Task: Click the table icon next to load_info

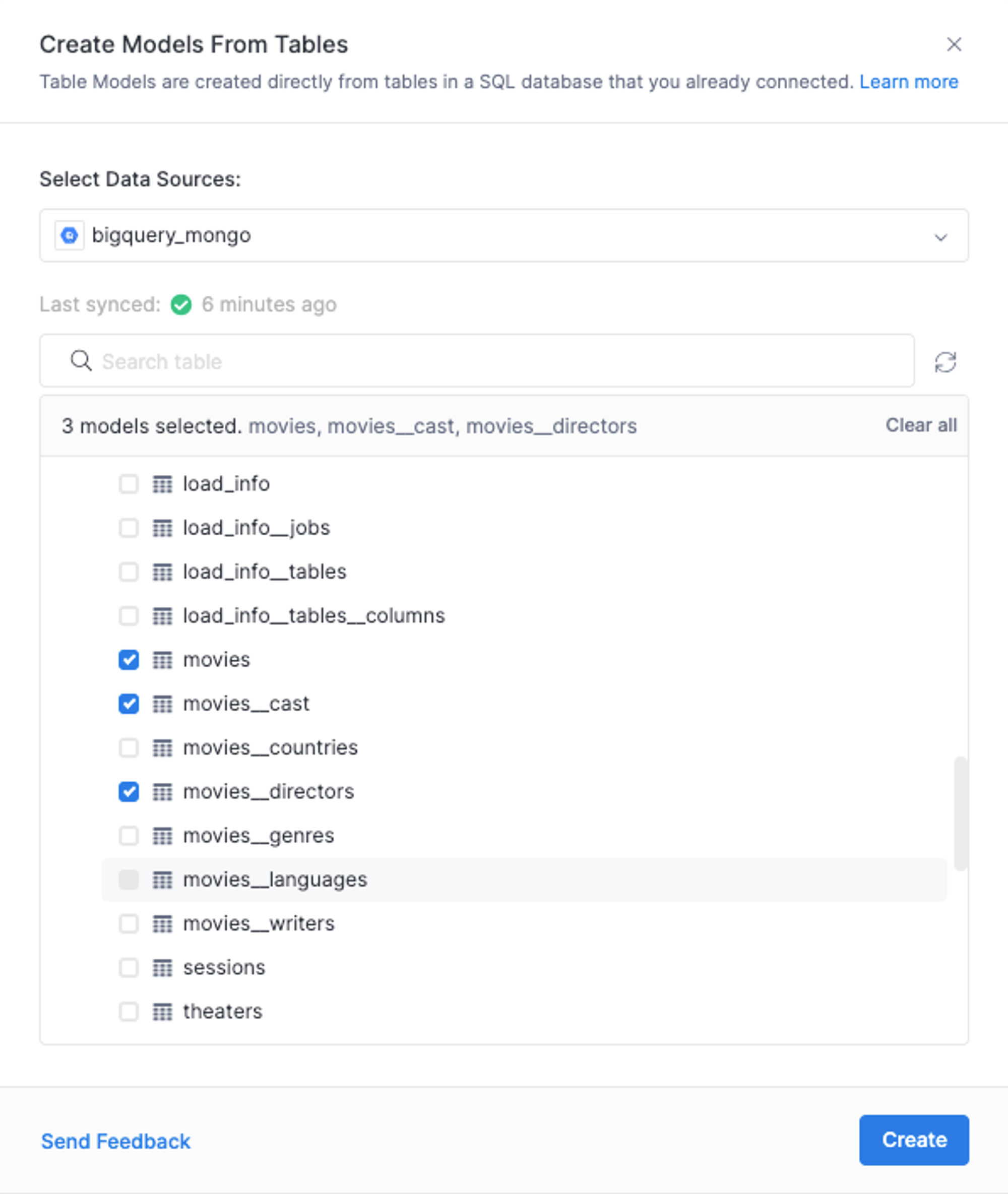Action: click(162, 484)
